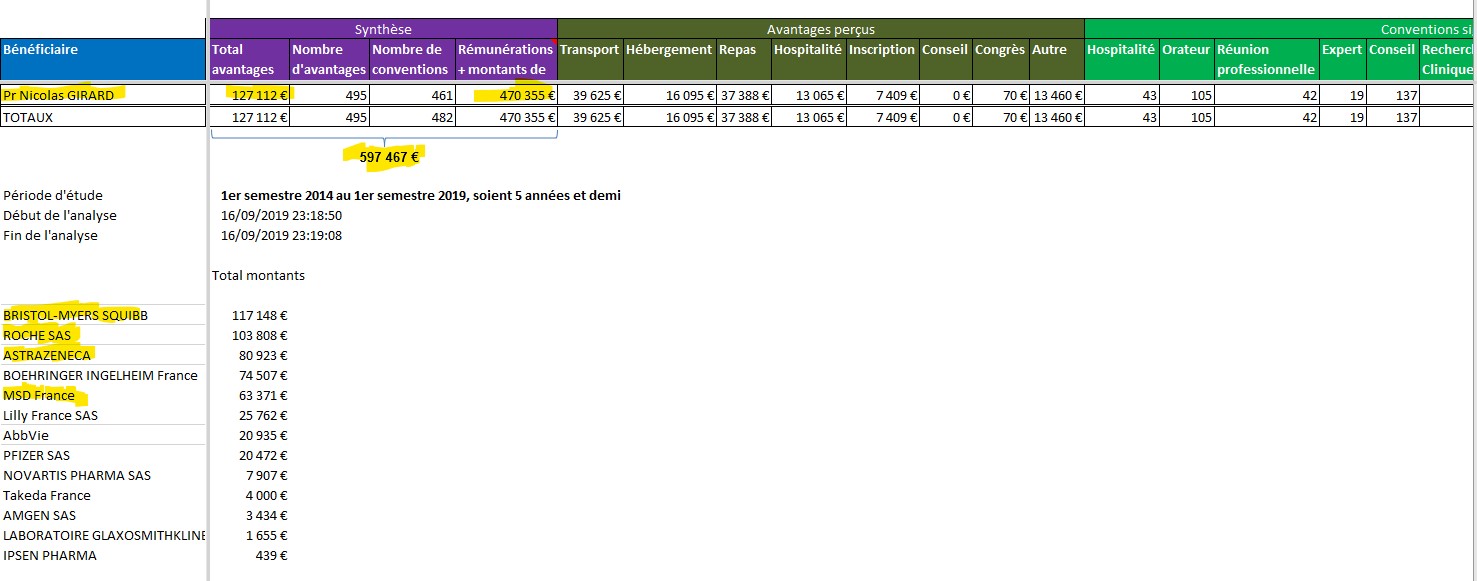Click the 4 000 € amount
The image size is (1477, 581).
tap(267, 495)
